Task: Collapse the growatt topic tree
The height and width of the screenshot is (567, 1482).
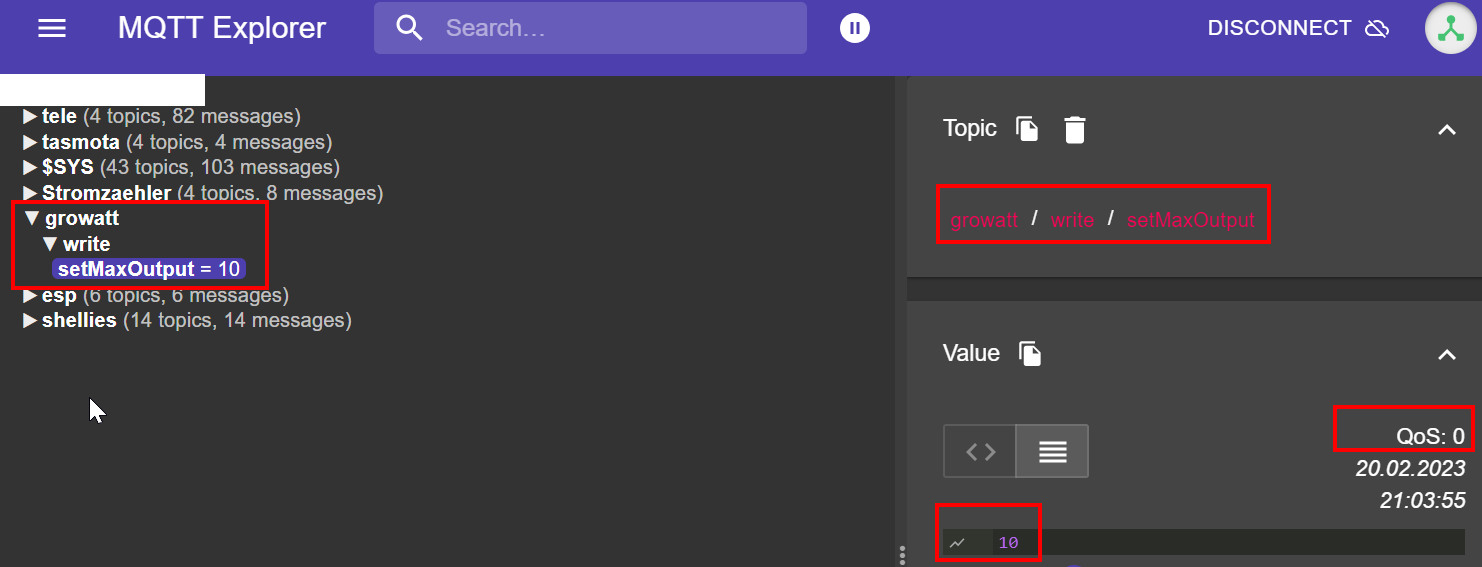Action: [32, 218]
